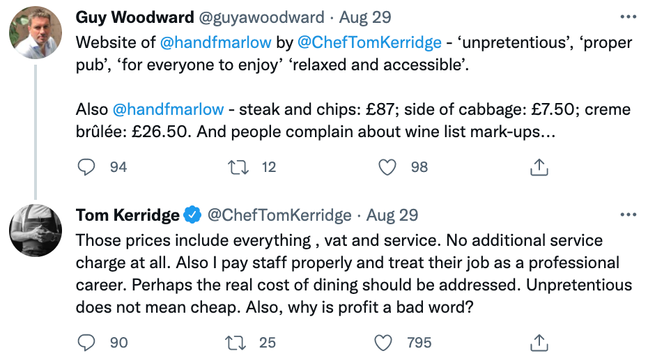Image resolution: width=648 pixels, height=360 pixels.
Task: Retweet Guy Woodward's tweet
Action: pyautogui.click(x=238, y=167)
